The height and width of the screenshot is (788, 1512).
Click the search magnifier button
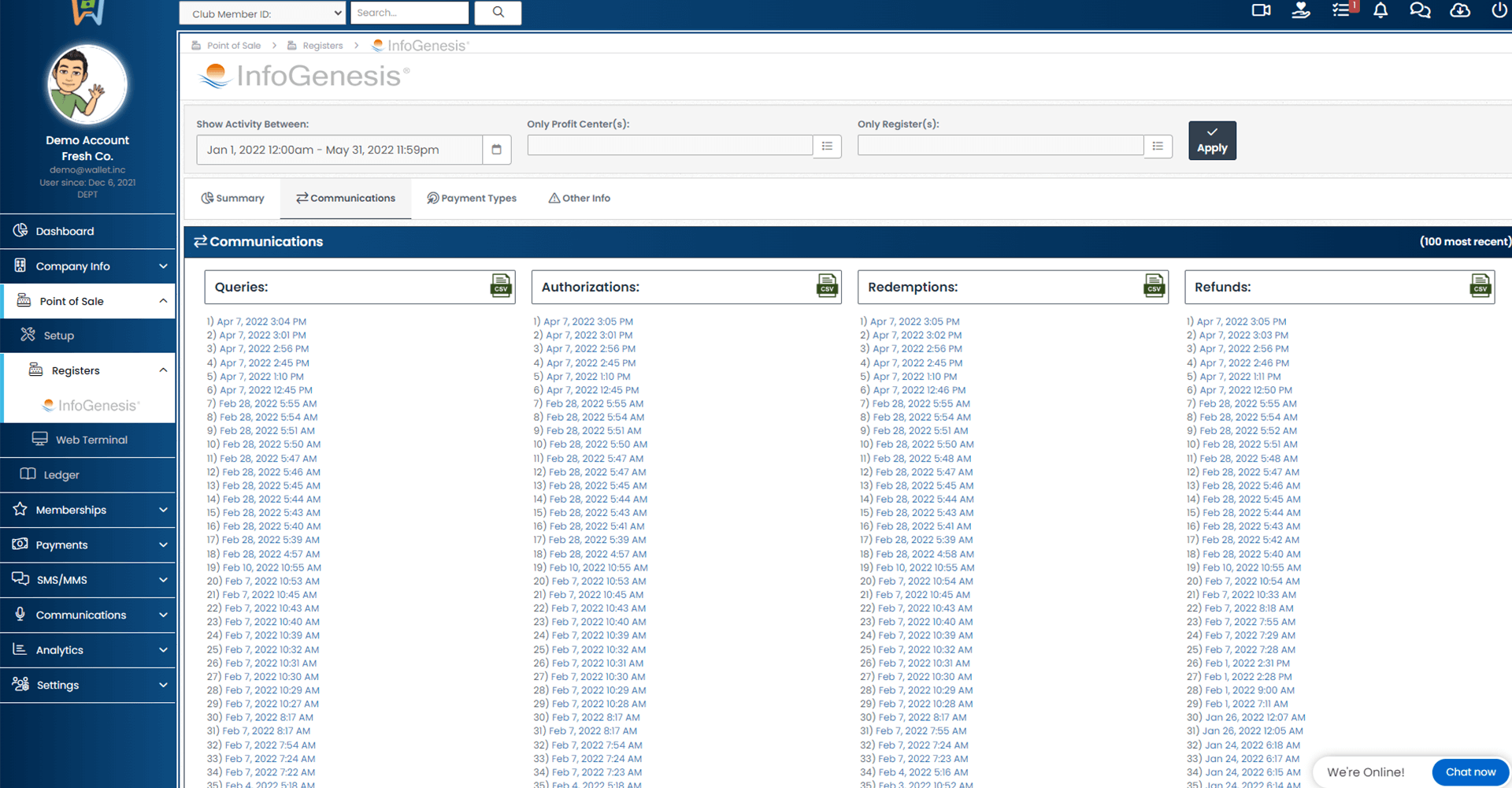(498, 13)
